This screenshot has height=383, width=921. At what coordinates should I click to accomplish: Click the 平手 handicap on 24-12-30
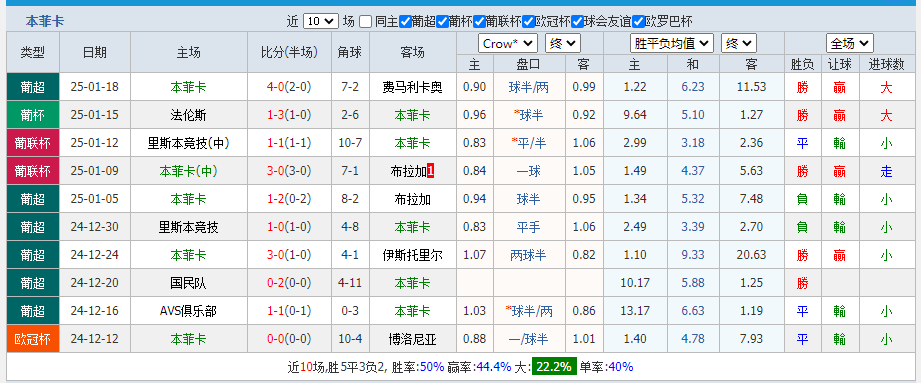(x=529, y=227)
